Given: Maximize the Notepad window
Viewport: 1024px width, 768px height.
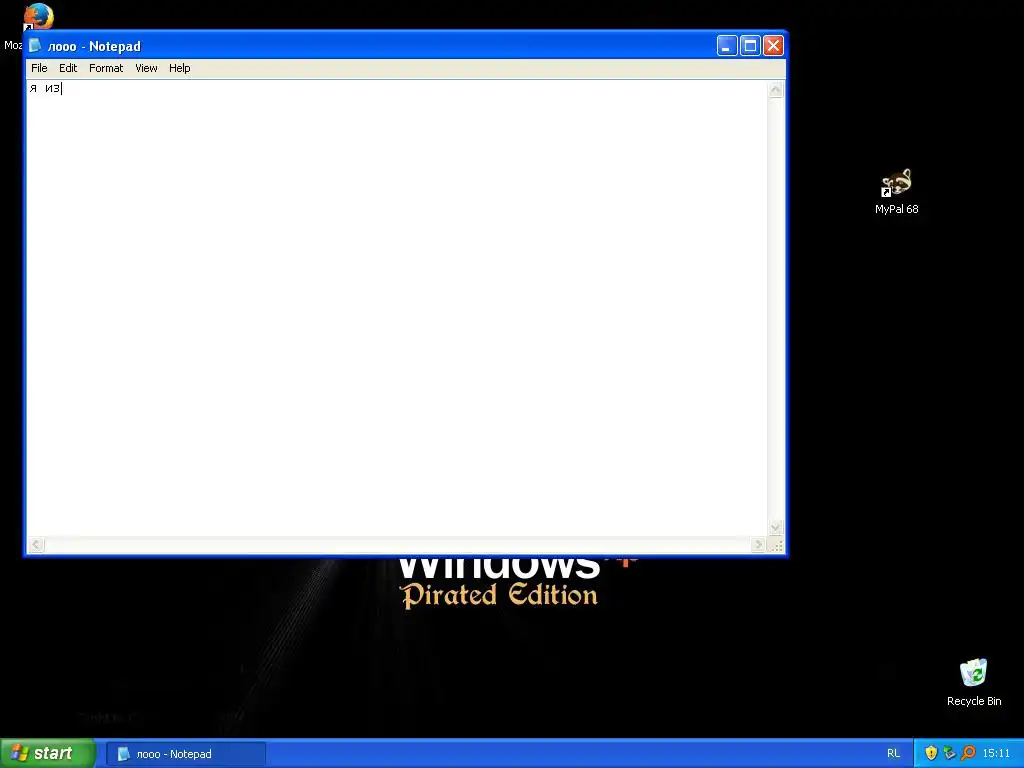Looking at the screenshot, I should pos(750,45).
